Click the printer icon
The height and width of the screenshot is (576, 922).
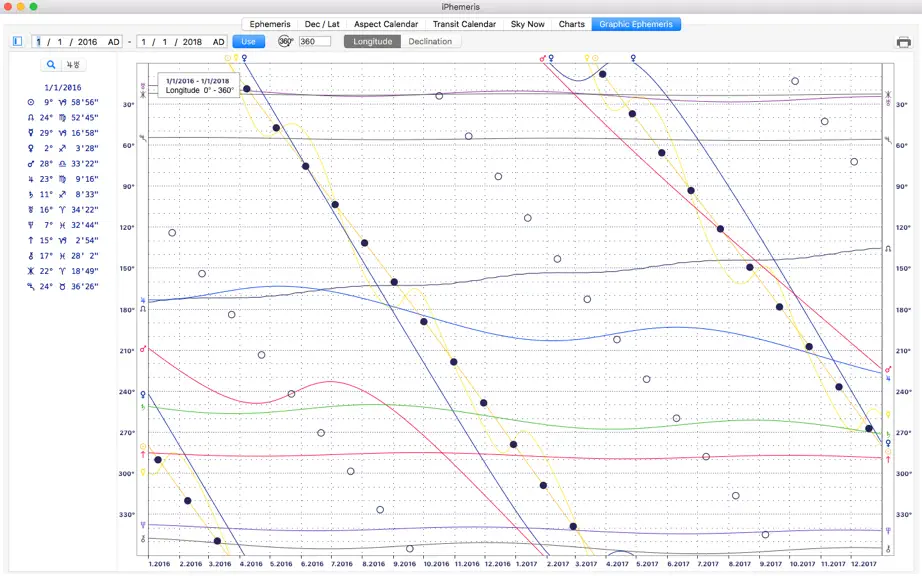coord(903,42)
